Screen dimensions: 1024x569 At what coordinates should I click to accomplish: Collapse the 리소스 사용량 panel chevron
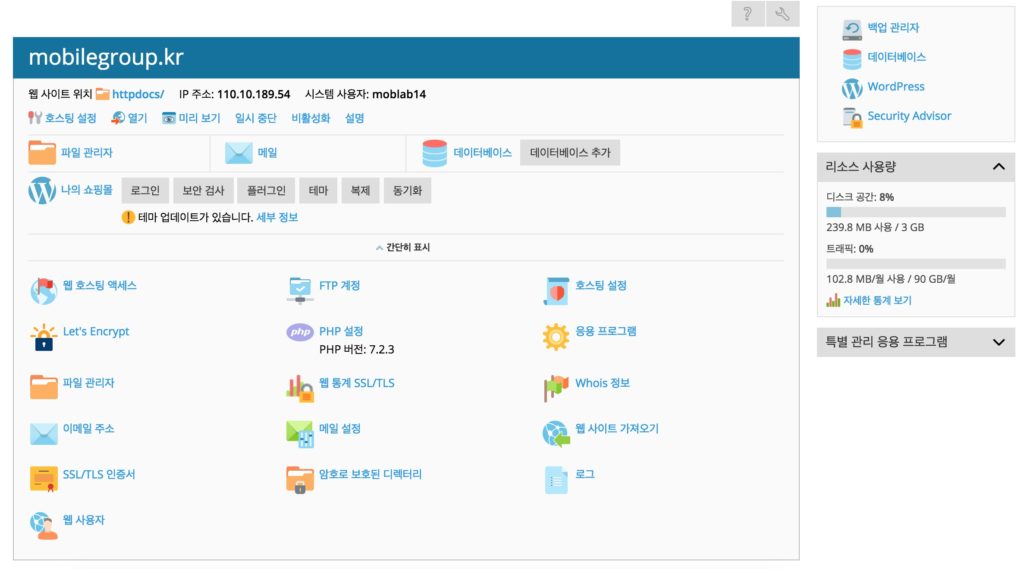tap(999, 167)
